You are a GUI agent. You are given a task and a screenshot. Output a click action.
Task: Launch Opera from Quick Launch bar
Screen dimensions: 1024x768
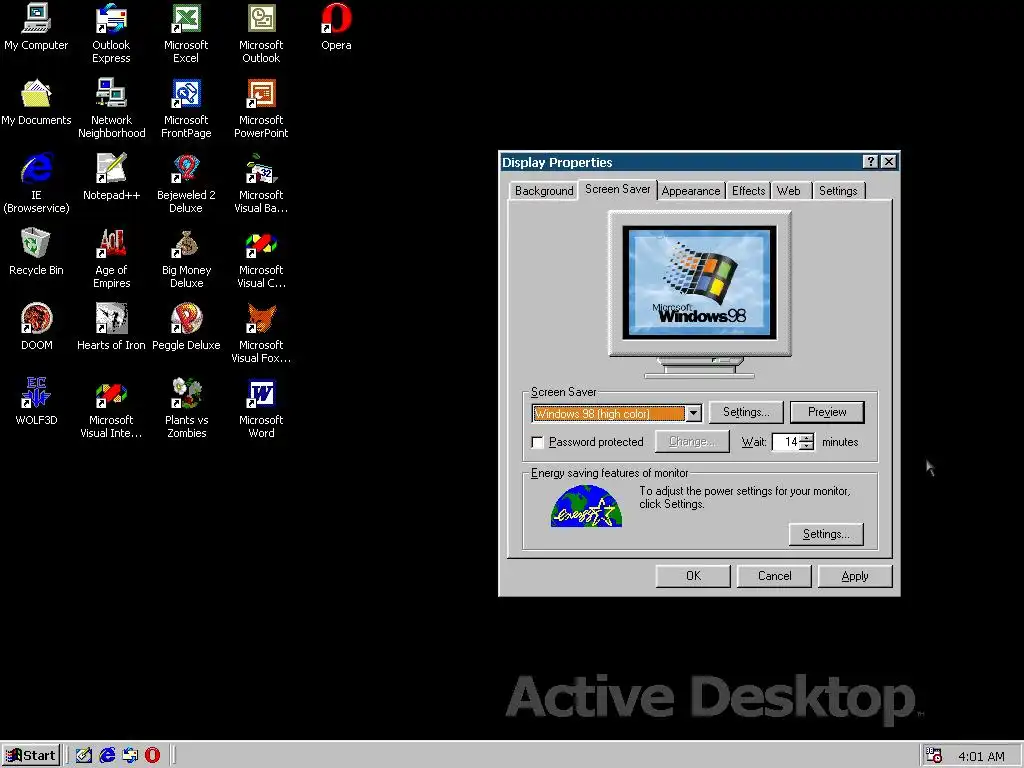(x=152, y=756)
